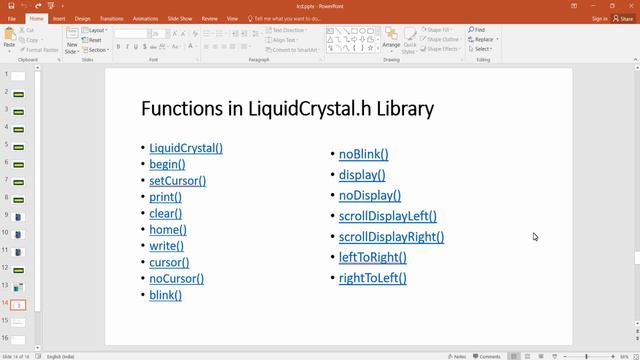Click the Tell me what you want search box
This screenshot has width=640, height=360.
[x=284, y=19]
